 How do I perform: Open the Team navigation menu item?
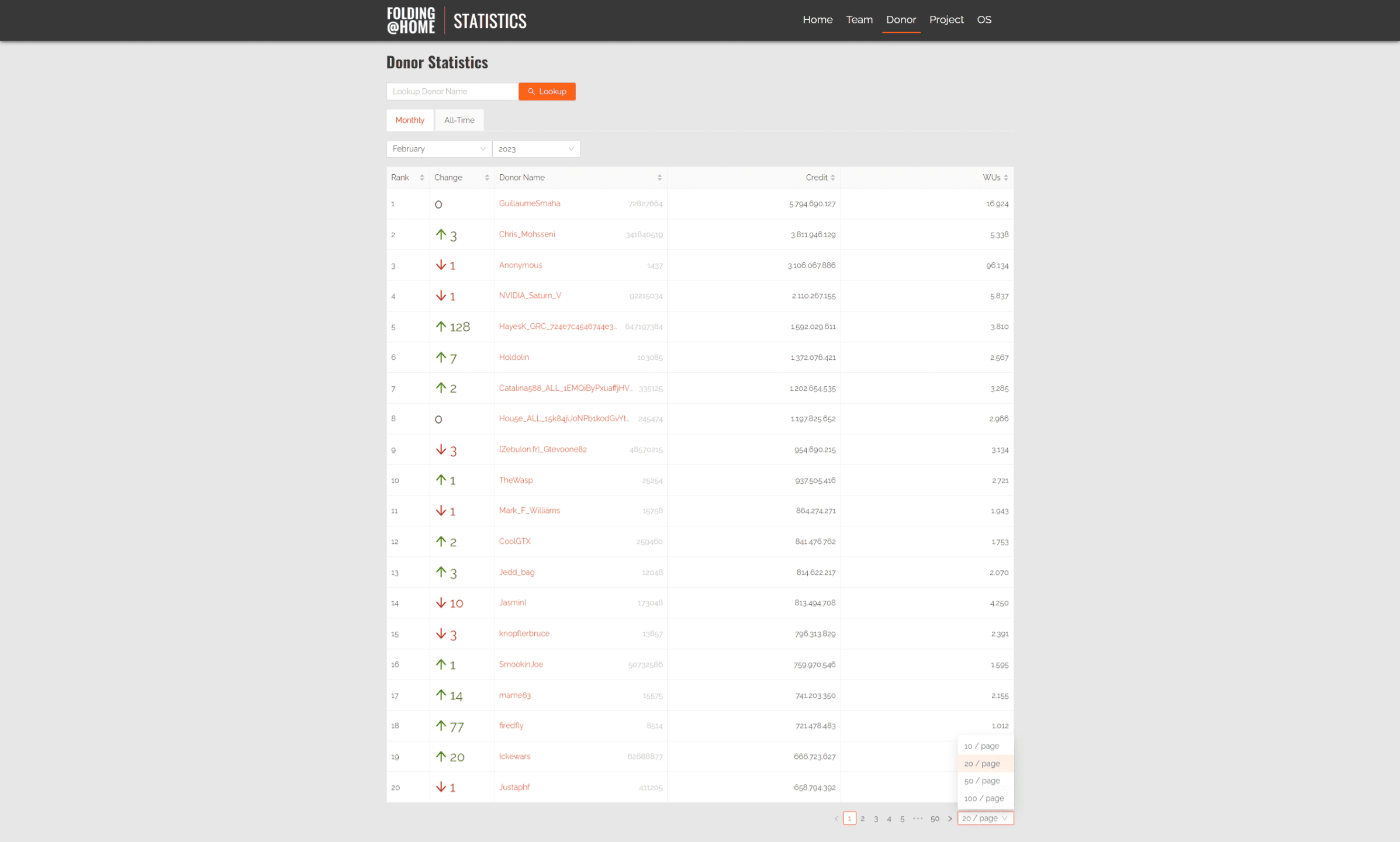click(859, 20)
